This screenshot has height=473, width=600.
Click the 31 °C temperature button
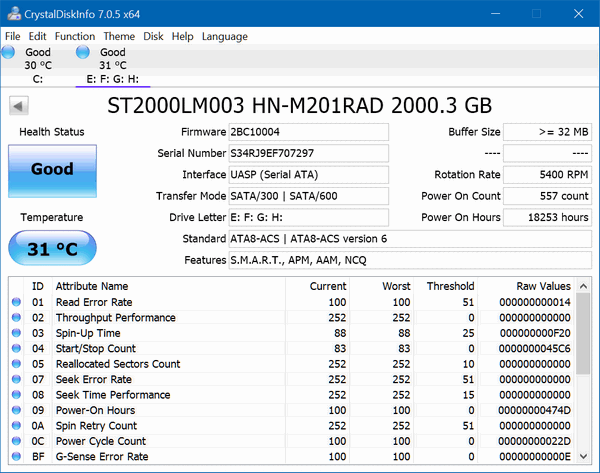(x=52, y=248)
